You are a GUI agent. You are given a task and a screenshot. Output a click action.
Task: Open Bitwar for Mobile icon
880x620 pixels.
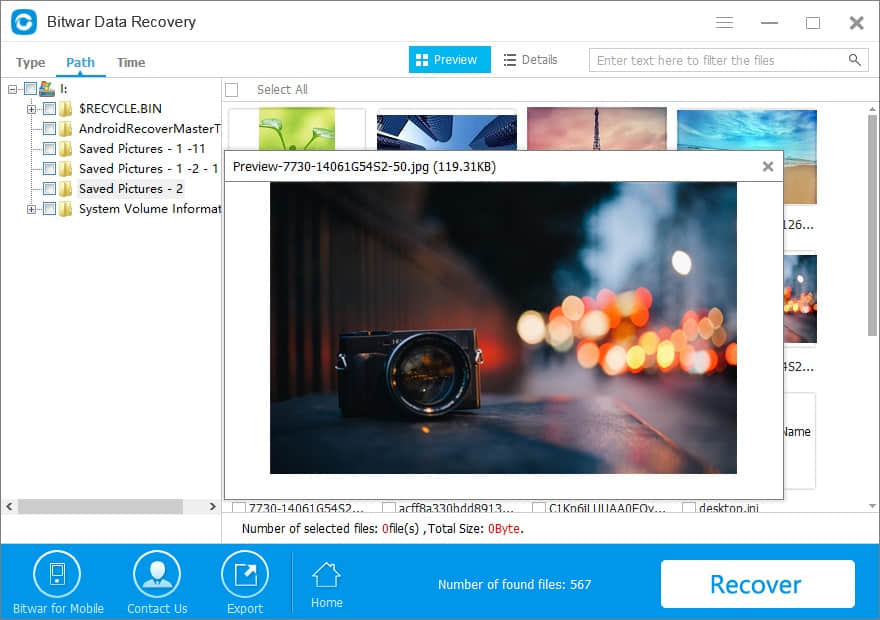(57, 575)
